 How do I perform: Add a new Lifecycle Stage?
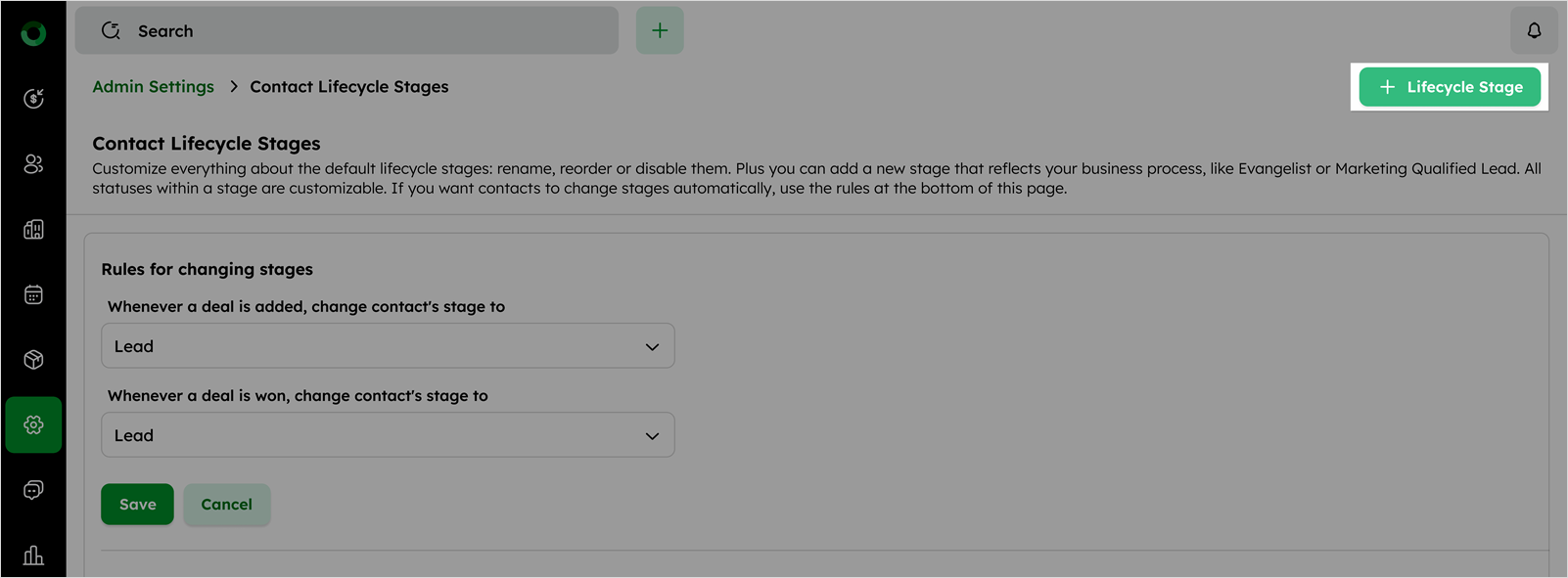pyautogui.click(x=1450, y=87)
